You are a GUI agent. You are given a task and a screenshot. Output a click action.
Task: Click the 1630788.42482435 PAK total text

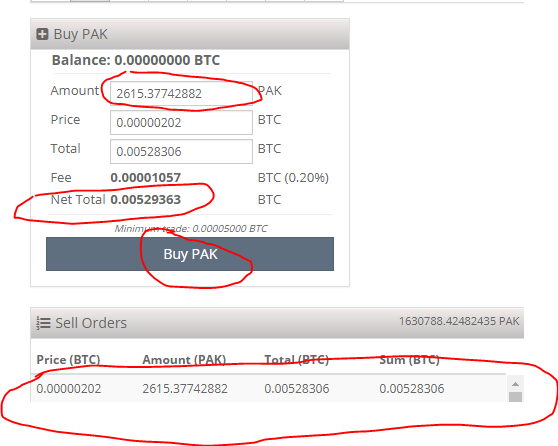459,321
